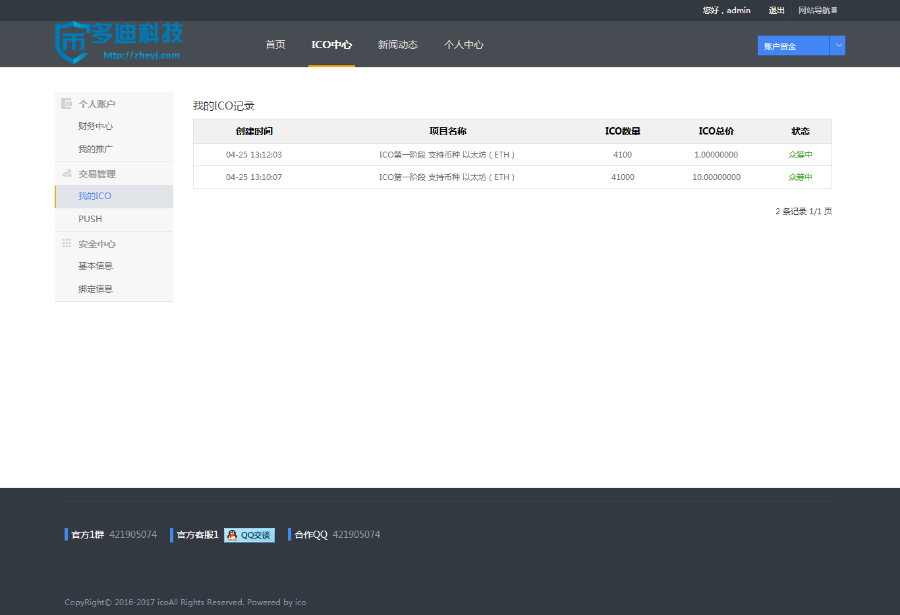Click the 个人账户 wallet icon in sidebar
This screenshot has width=900, height=615.
click(x=67, y=103)
